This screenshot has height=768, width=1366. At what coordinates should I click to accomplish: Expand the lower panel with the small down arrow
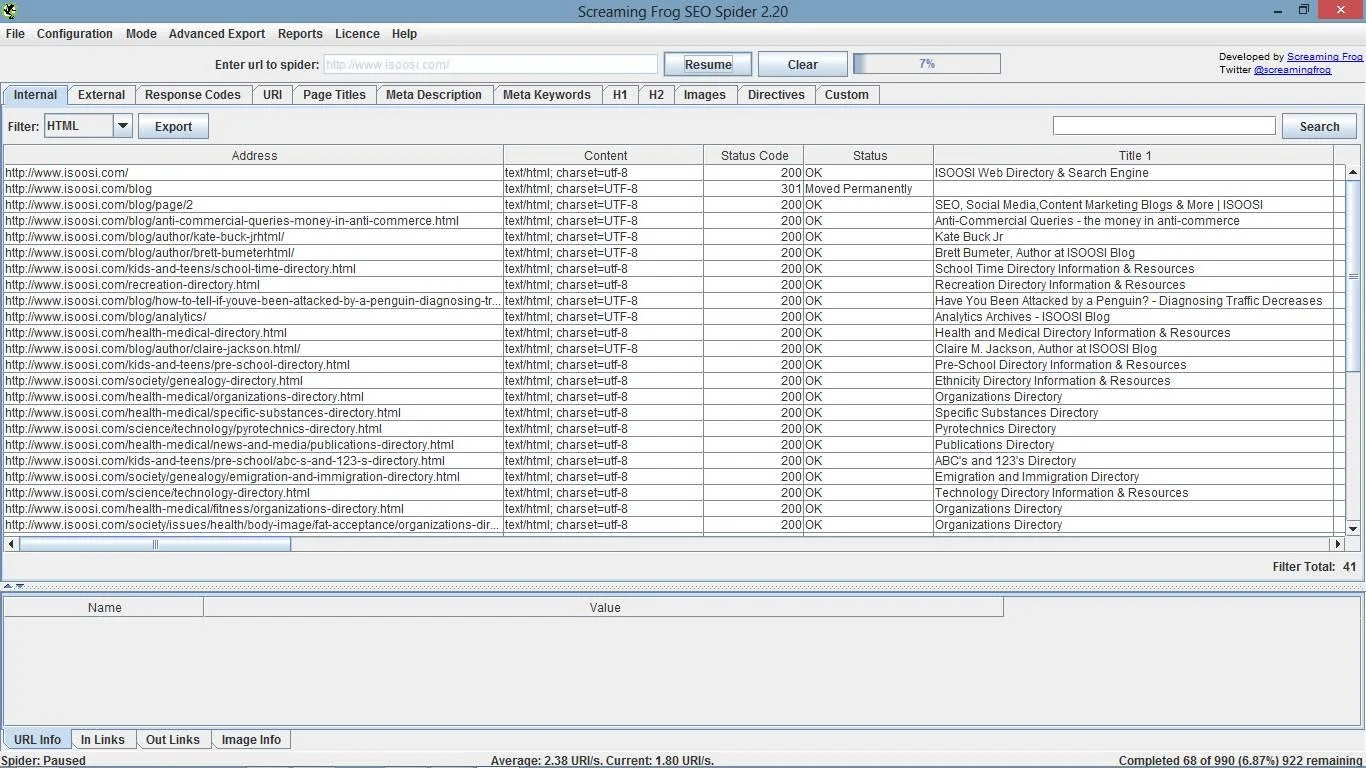click(x=20, y=586)
